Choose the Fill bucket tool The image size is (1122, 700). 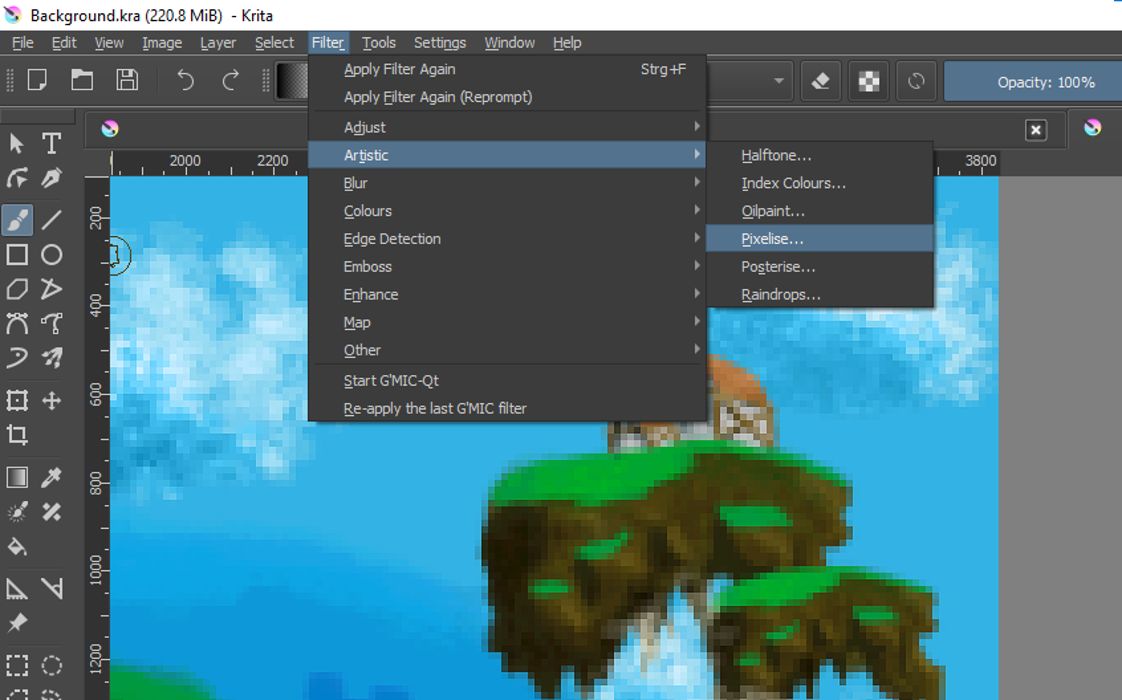pos(17,547)
